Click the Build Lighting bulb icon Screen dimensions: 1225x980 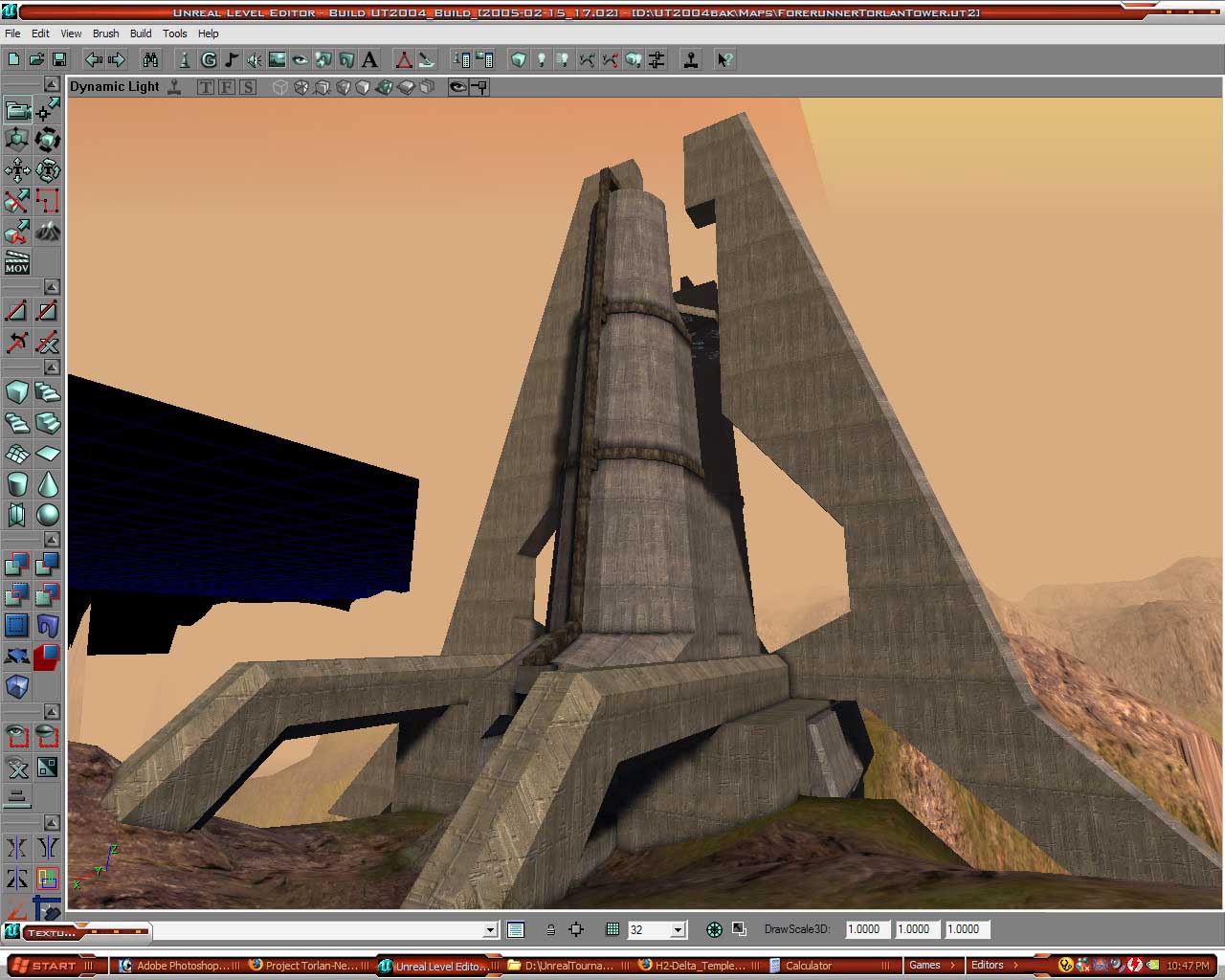click(x=542, y=59)
